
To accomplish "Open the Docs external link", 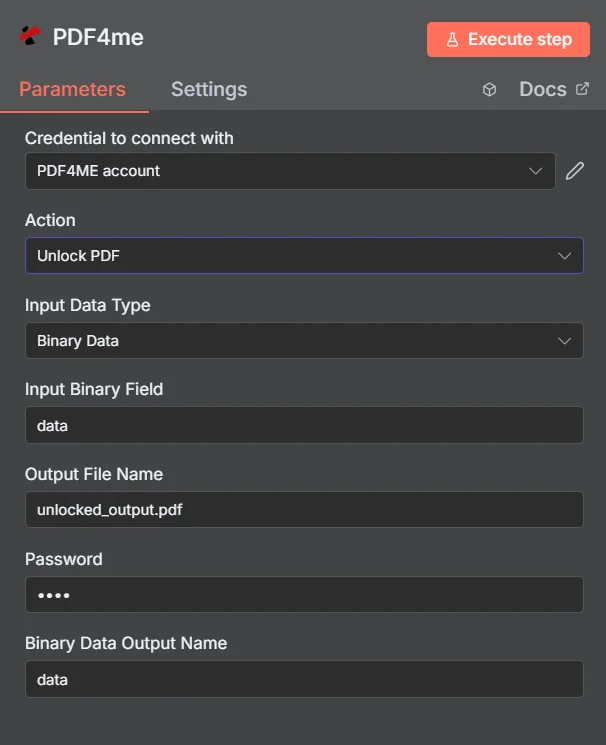I will [554, 89].
